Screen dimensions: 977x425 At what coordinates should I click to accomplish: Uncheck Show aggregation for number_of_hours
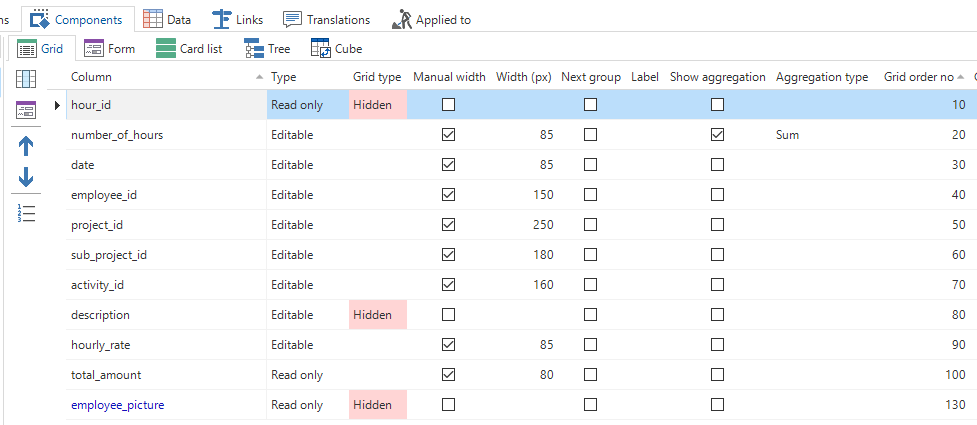(717, 135)
